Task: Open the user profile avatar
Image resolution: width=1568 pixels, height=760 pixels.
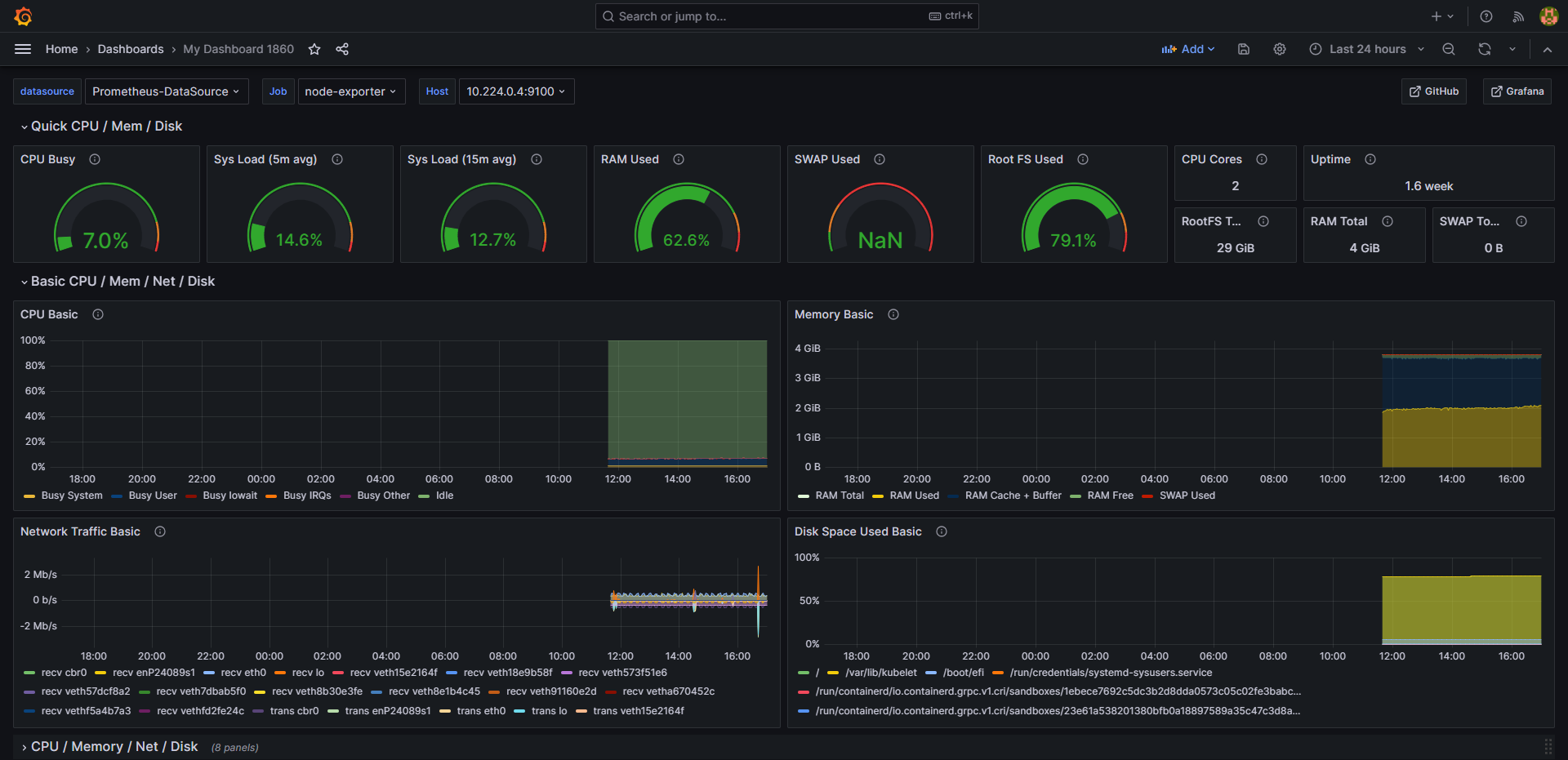Action: tap(1548, 16)
